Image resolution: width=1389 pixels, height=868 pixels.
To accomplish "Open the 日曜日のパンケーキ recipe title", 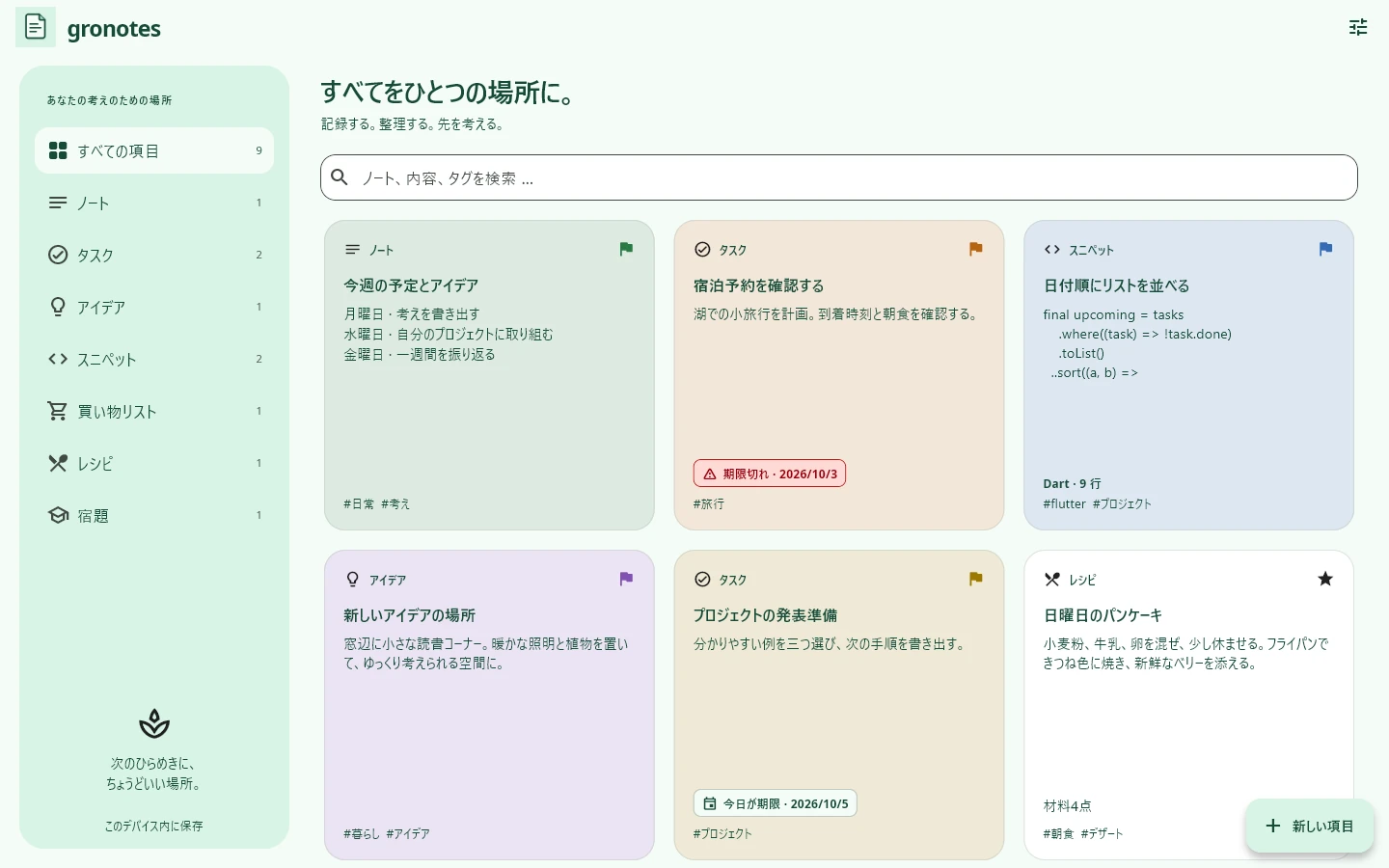I will tap(1103, 615).
